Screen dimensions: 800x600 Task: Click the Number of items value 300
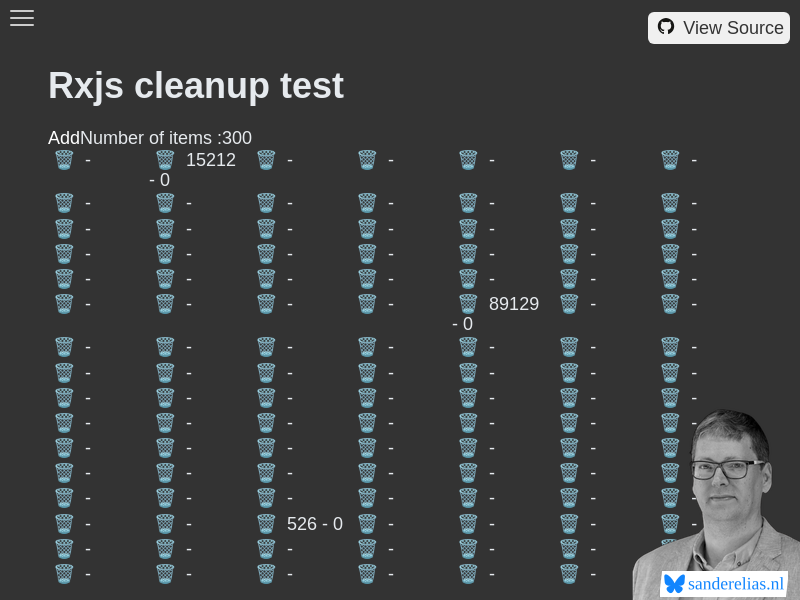(x=237, y=138)
